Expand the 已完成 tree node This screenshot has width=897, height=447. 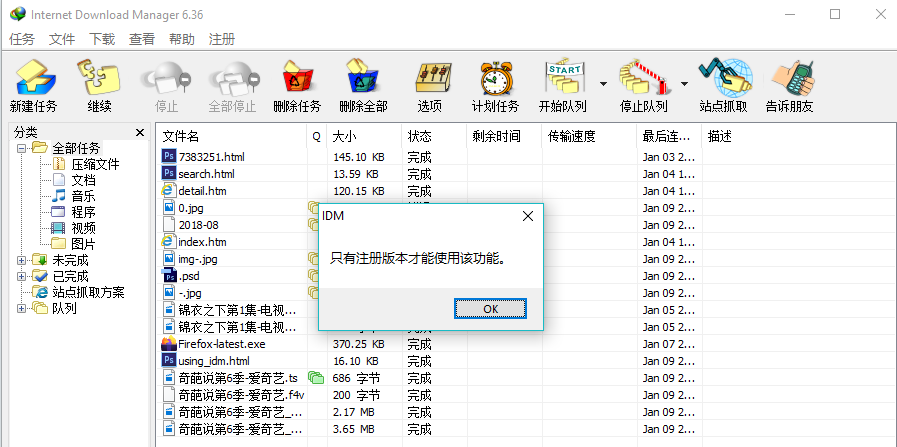pos(22,276)
